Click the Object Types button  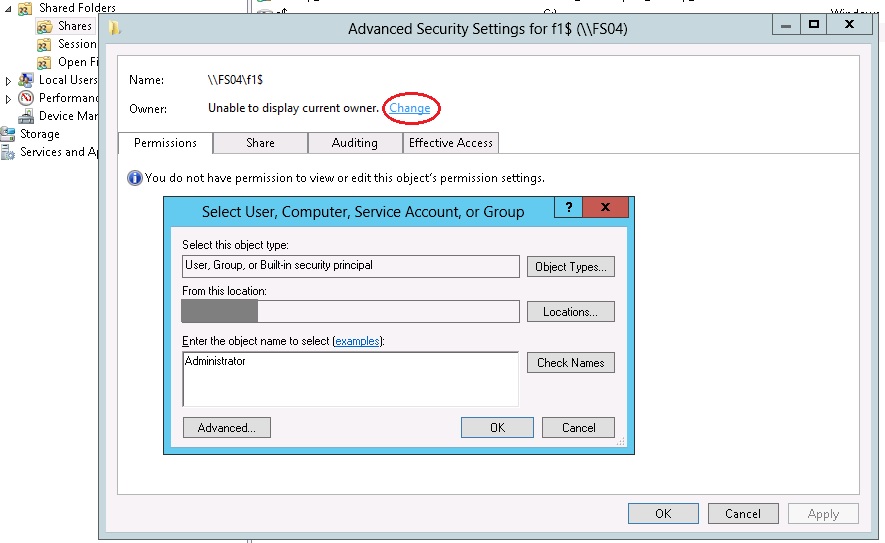coord(571,266)
